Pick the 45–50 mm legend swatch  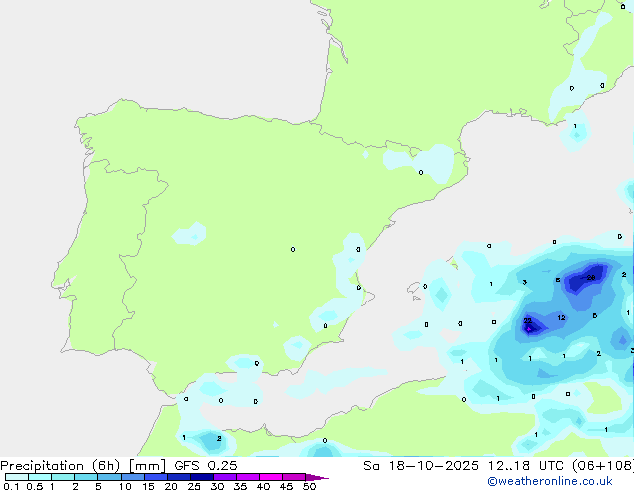coord(294,477)
